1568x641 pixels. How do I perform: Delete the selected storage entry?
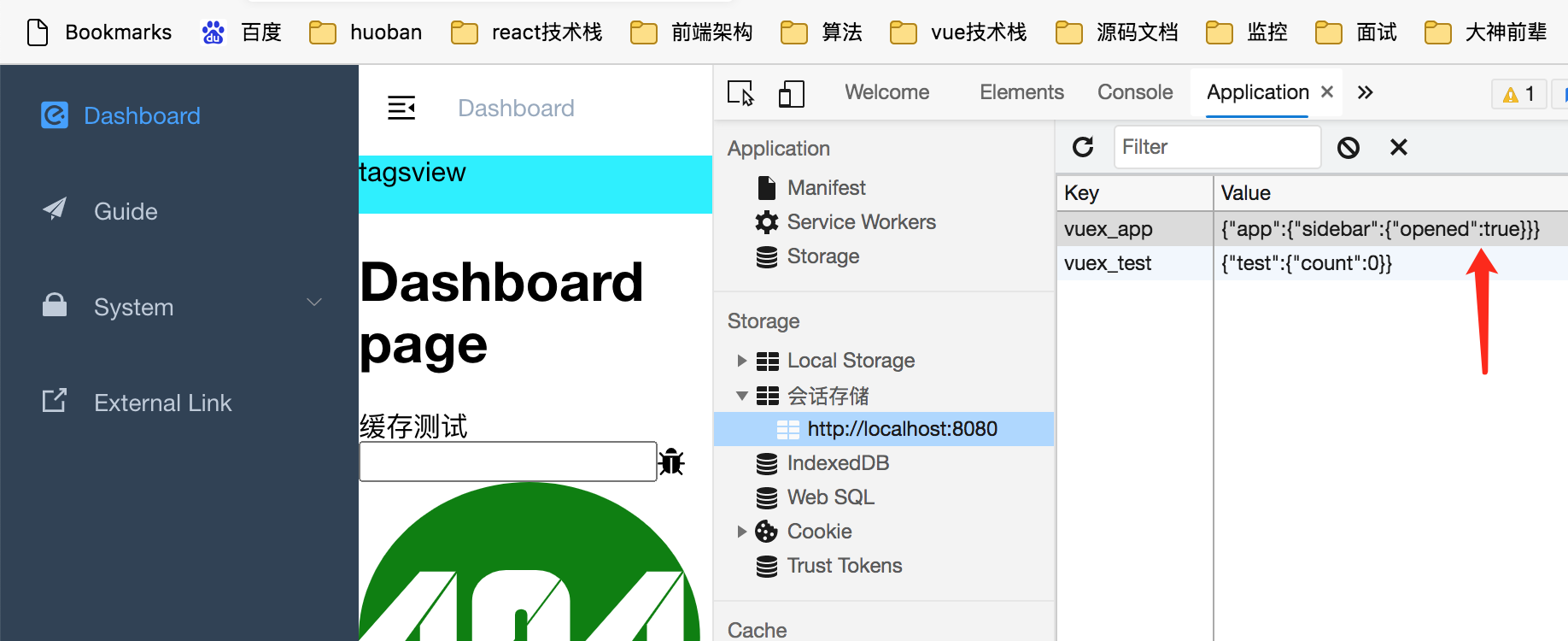(x=1399, y=148)
